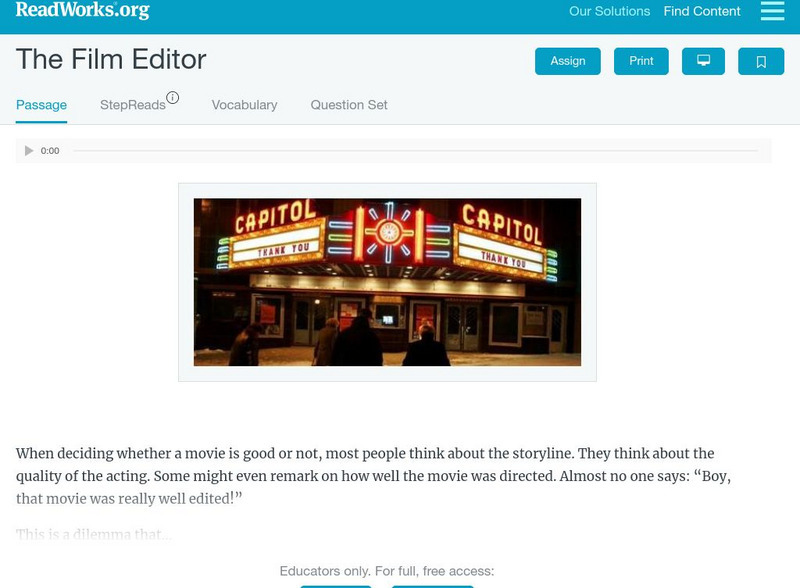This screenshot has height=588, width=800.
Task: Click the Print button
Action: [641, 61]
